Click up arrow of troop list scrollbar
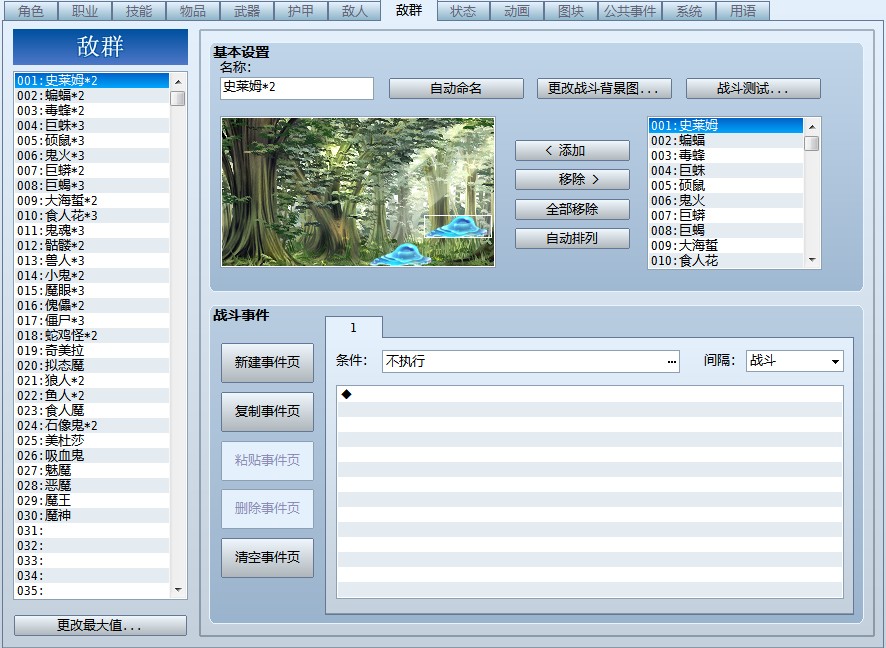Screen dimensions: 886x648 178,82
